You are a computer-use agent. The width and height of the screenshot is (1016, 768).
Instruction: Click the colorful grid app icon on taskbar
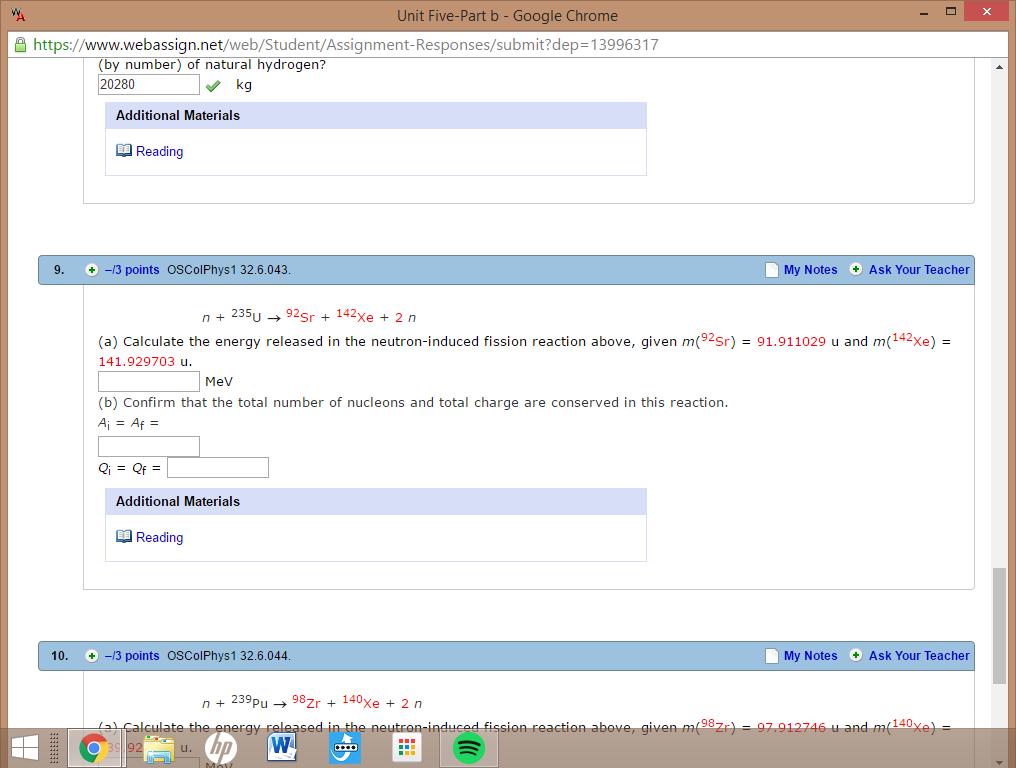(406, 747)
